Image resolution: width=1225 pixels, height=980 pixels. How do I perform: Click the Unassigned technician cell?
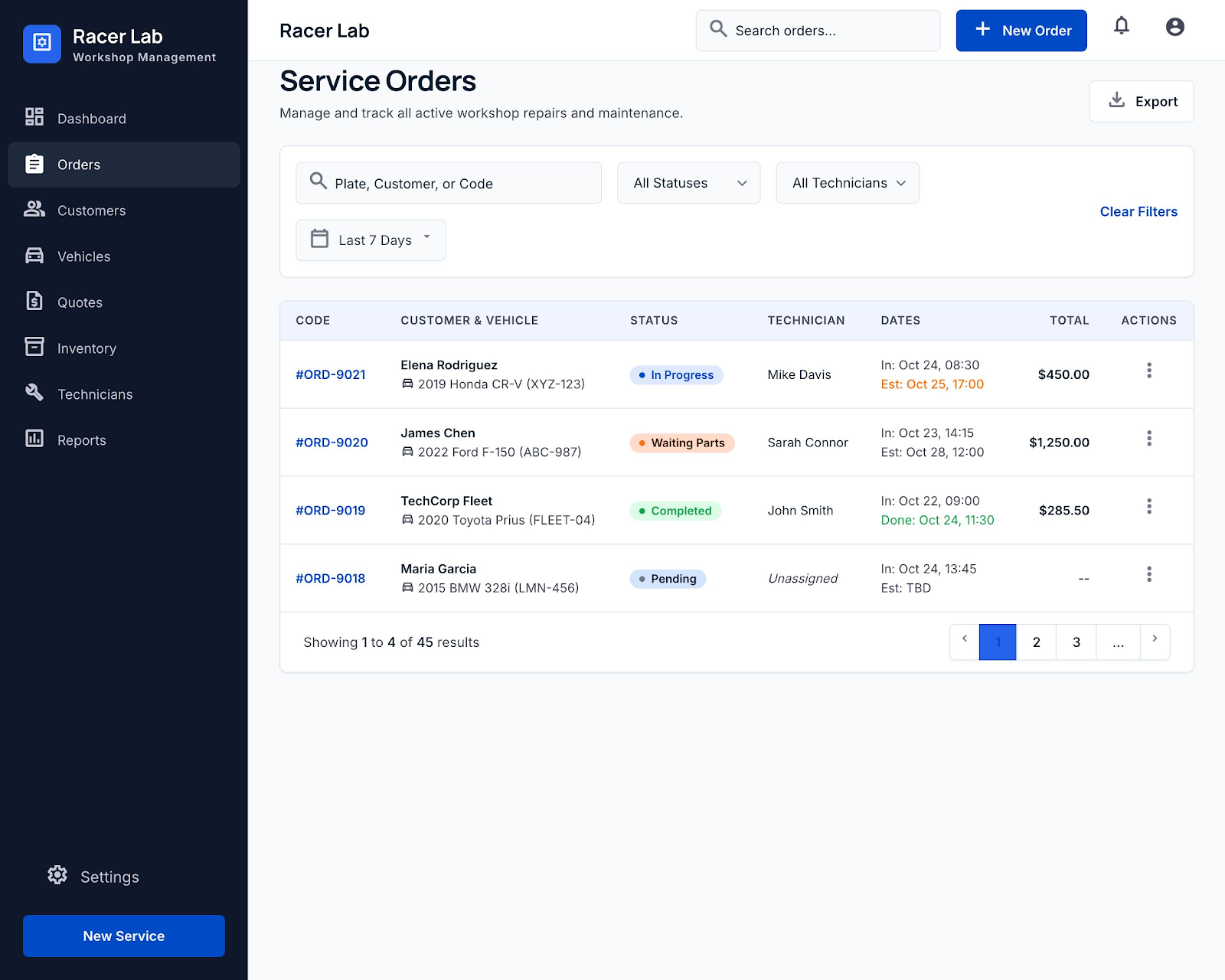(802, 578)
